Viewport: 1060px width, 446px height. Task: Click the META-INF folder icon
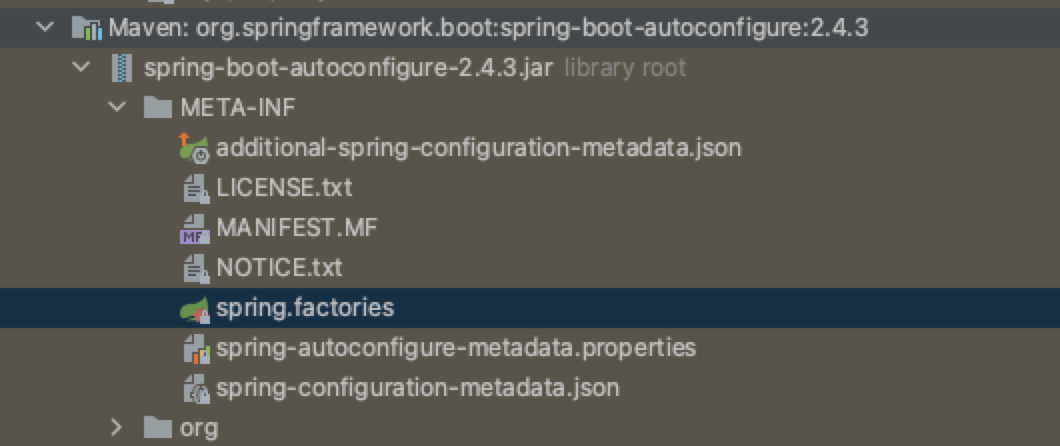click(x=158, y=108)
